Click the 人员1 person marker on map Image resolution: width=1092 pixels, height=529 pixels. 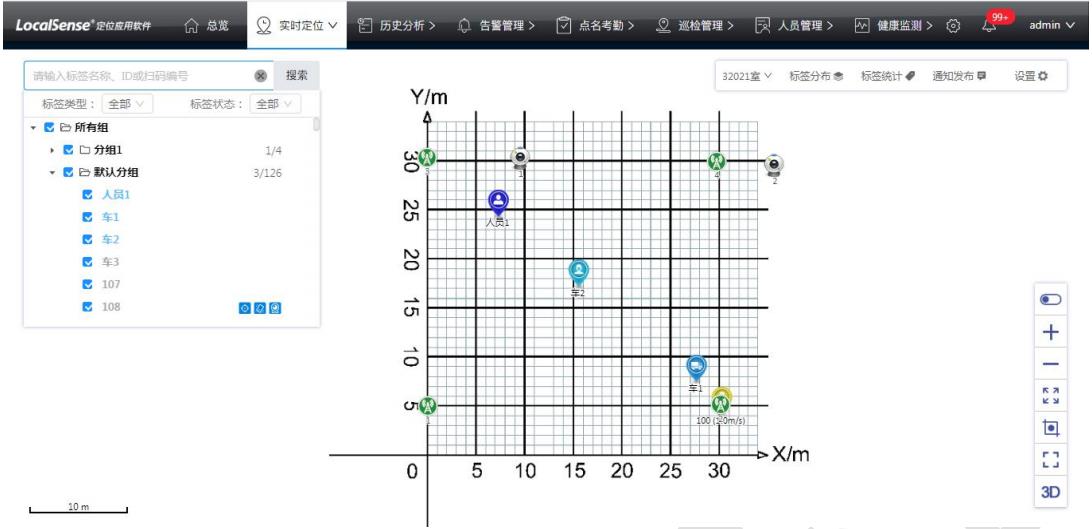(x=498, y=202)
